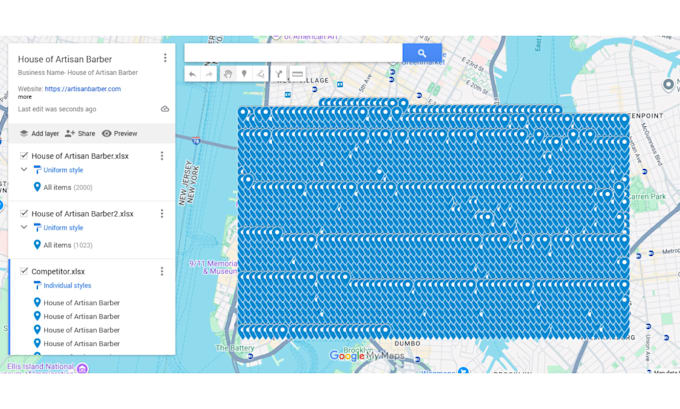Select the Draw a line tool

pos(260,74)
